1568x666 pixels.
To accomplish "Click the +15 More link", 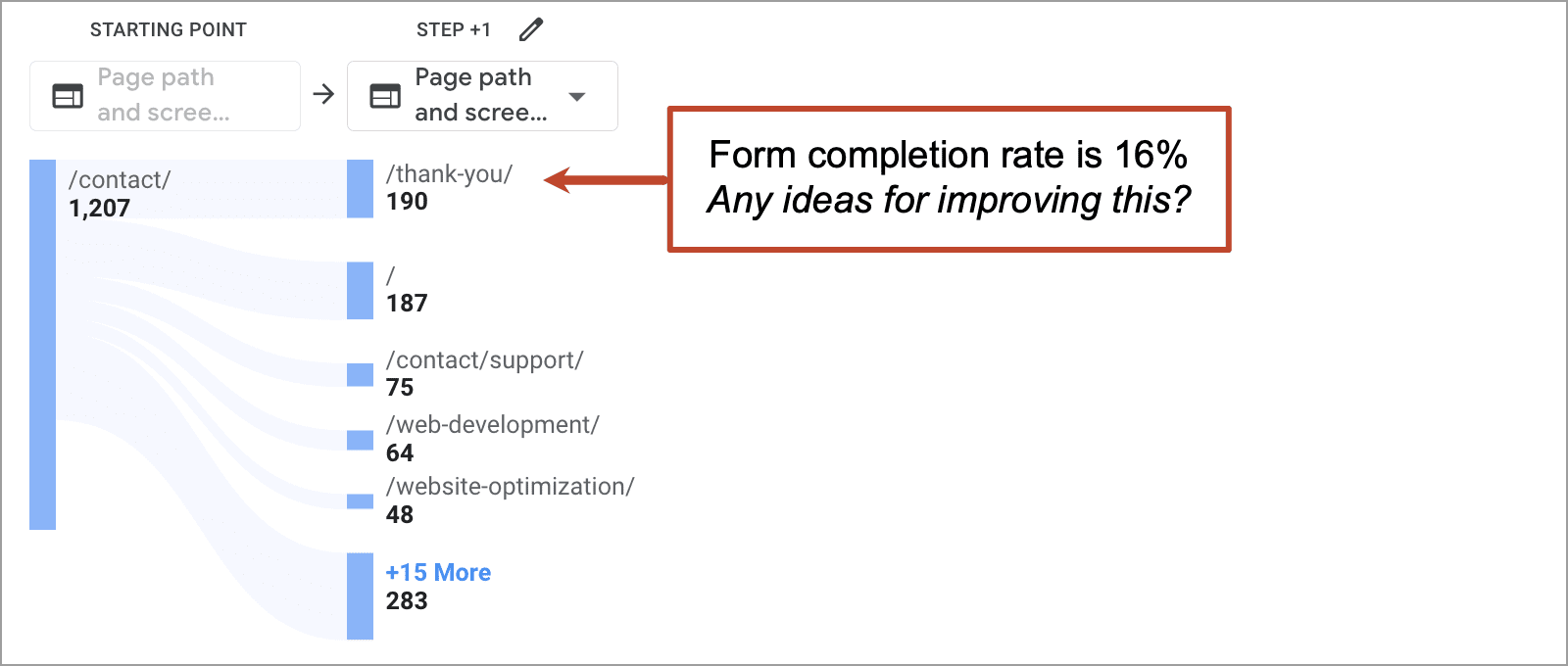I will click(x=438, y=572).
